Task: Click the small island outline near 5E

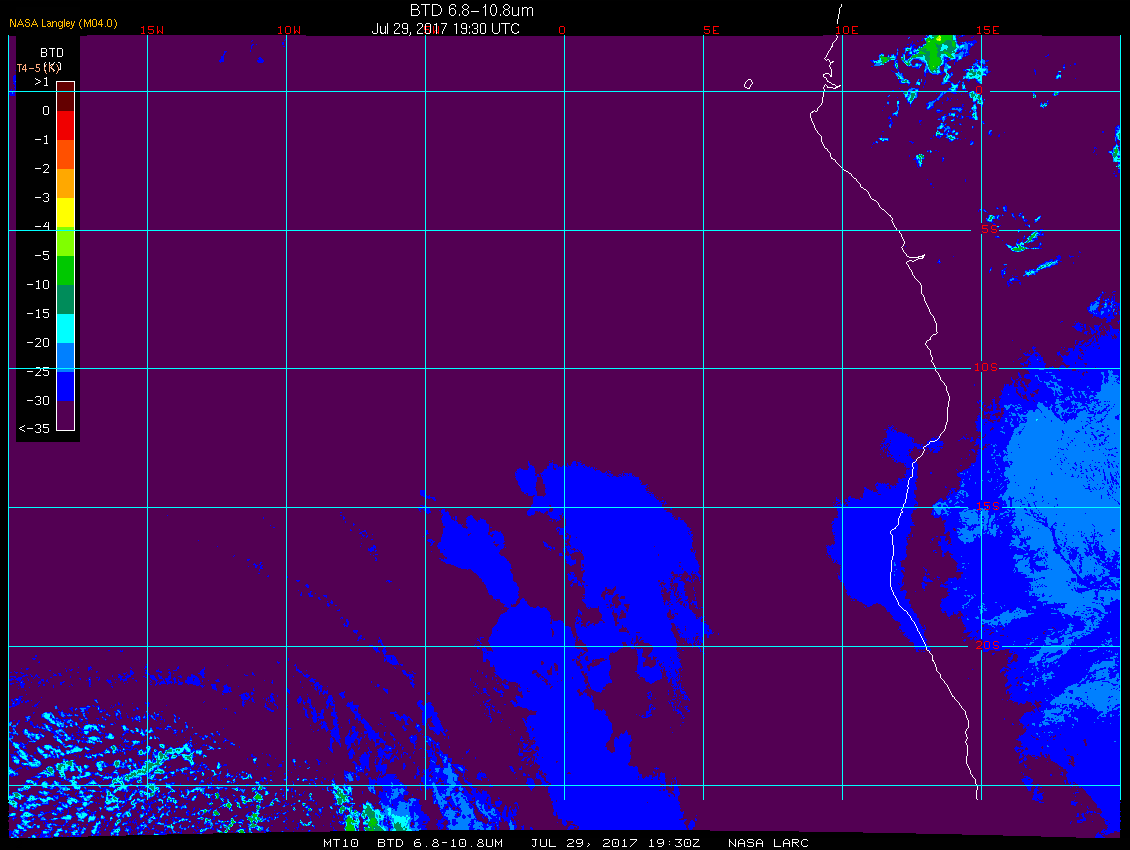Action: pyautogui.click(x=749, y=84)
